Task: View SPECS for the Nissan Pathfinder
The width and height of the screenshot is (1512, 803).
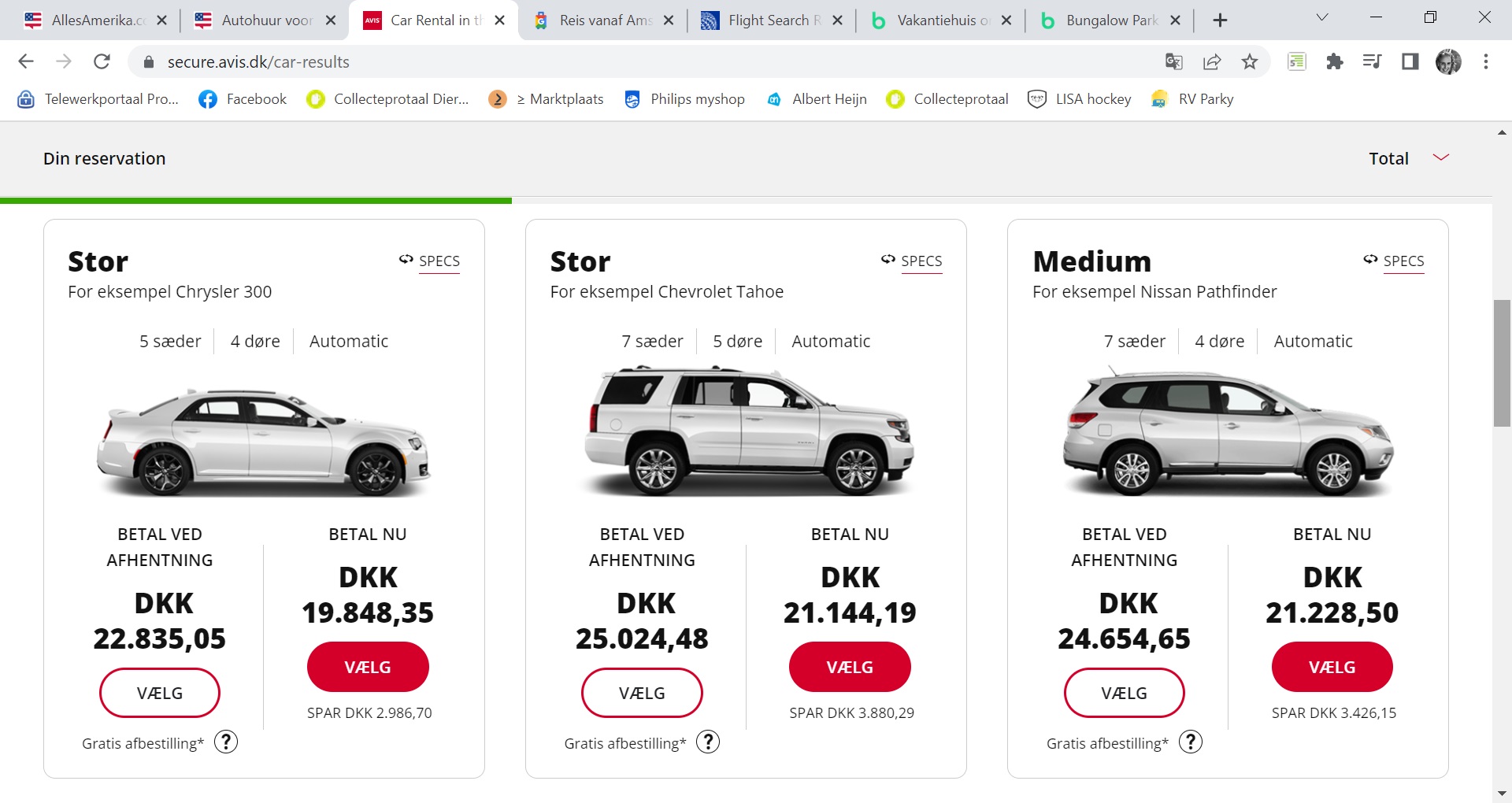Action: click(x=1403, y=261)
